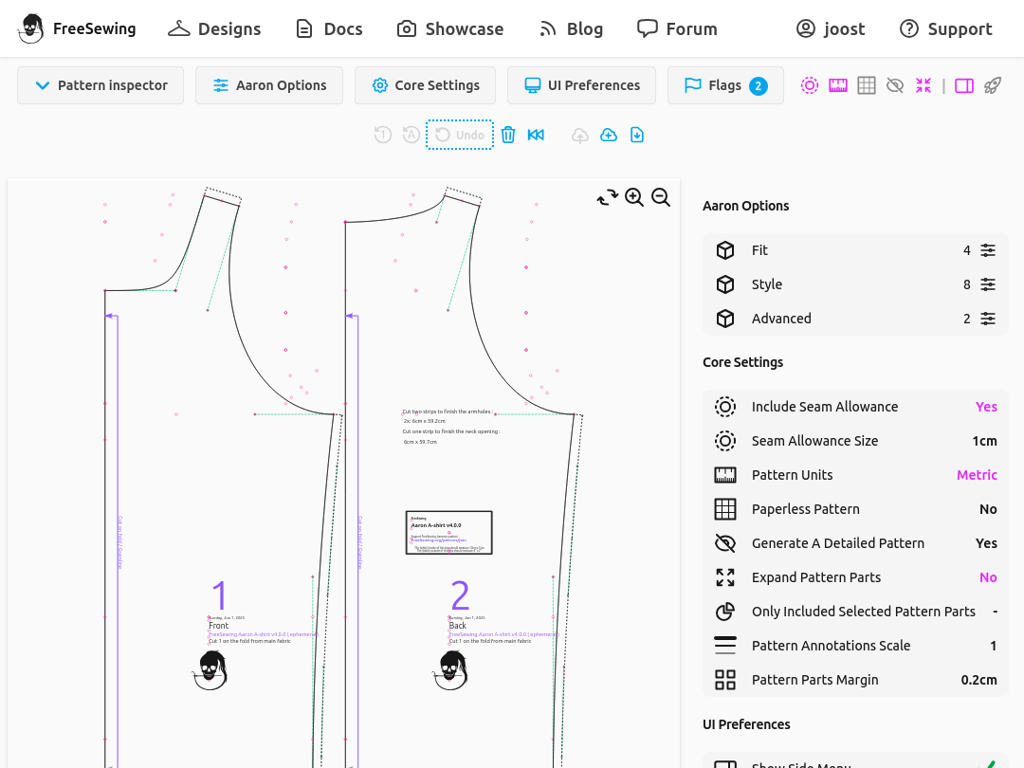Click the Undo button
Screen dimensions: 1024x768
pos(460,135)
